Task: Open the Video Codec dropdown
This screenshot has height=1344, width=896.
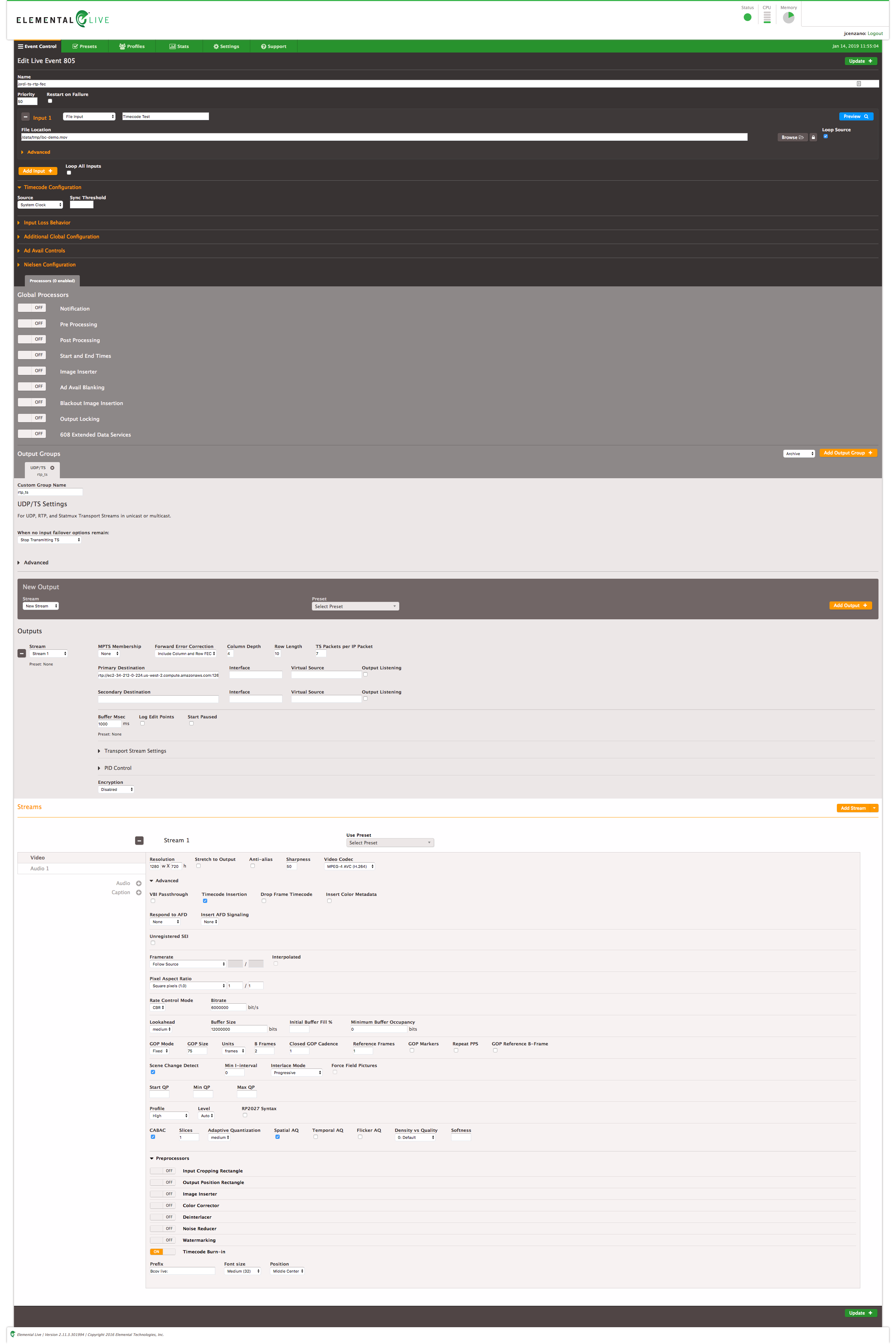Action: point(350,866)
